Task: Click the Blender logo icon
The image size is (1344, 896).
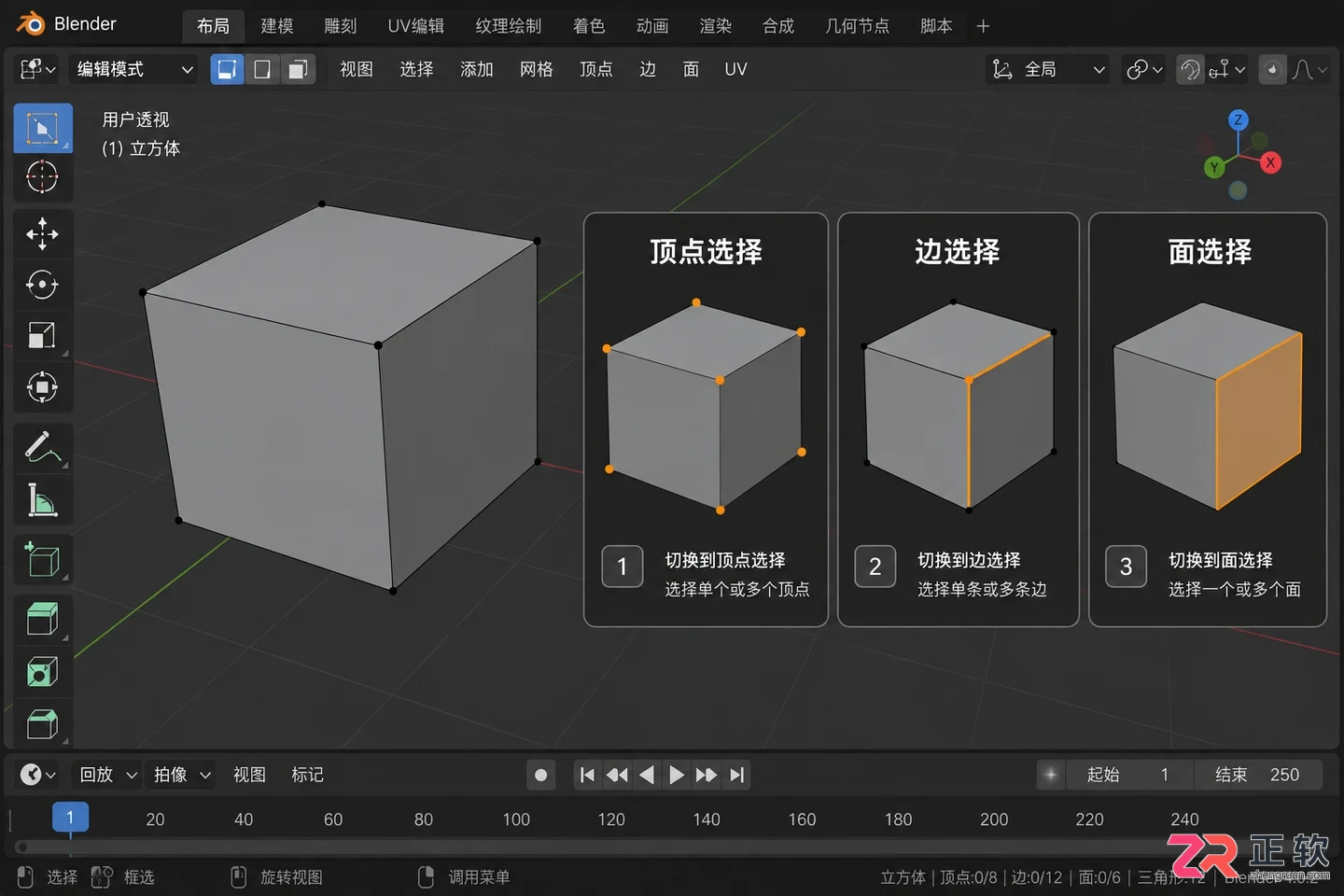Action: [31, 24]
